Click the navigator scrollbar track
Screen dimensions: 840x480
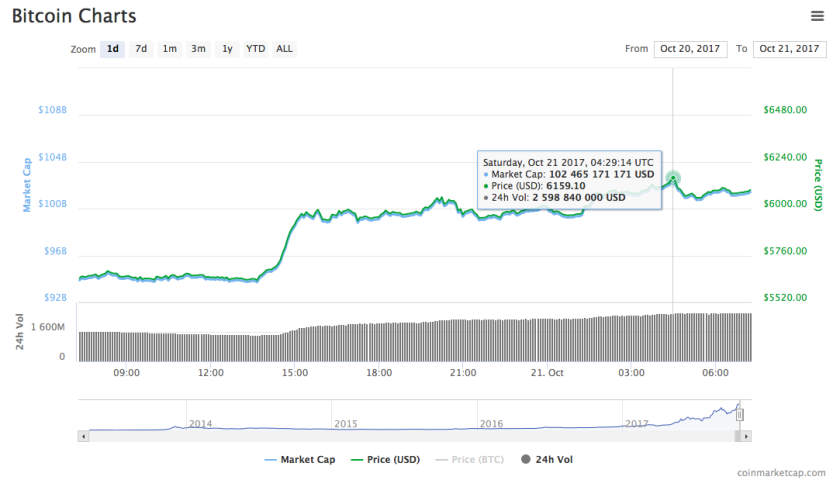(x=400, y=436)
